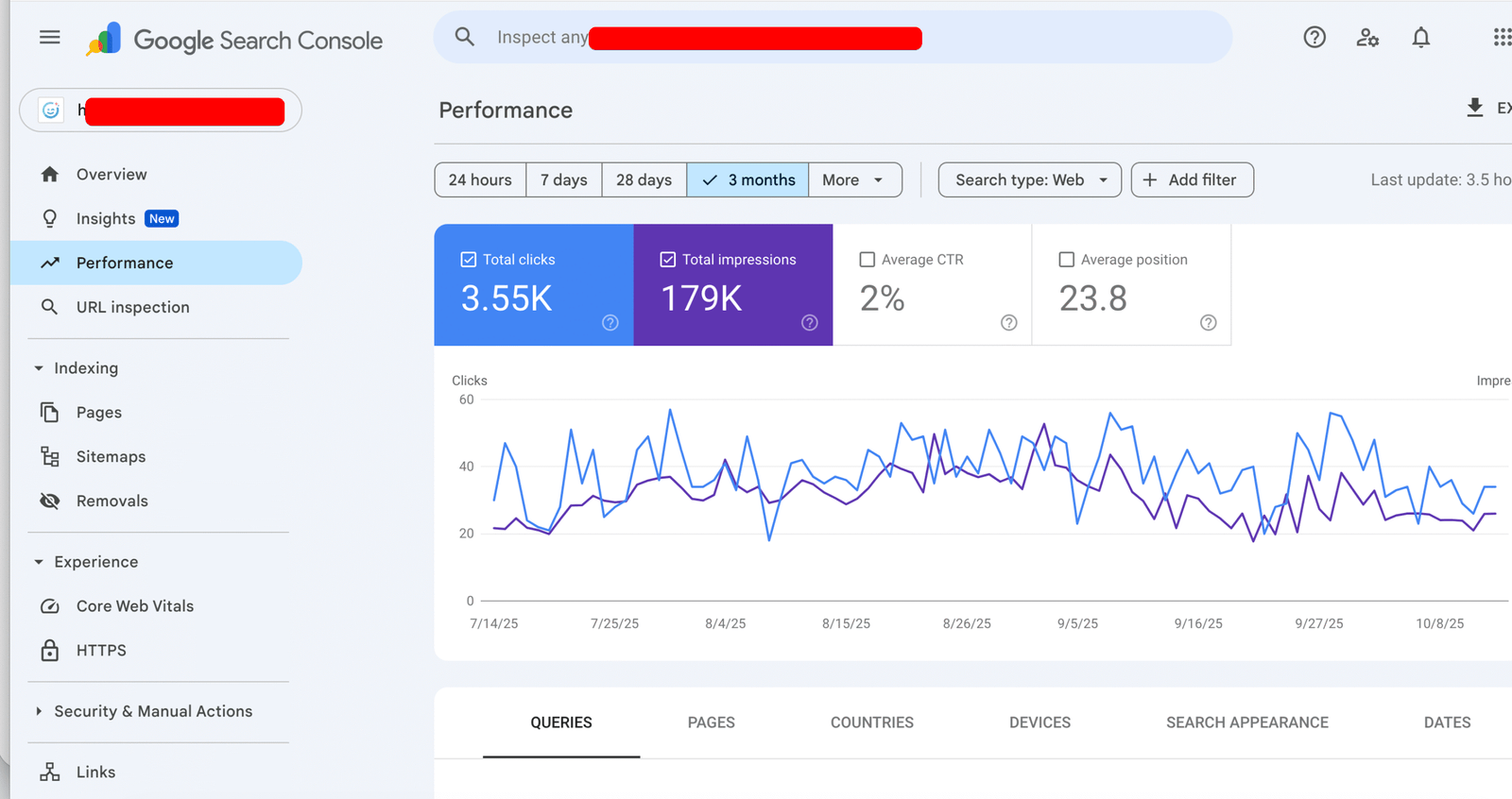Open the Search type: Web dropdown
Image resolution: width=1512 pixels, height=799 pixels.
[1029, 180]
